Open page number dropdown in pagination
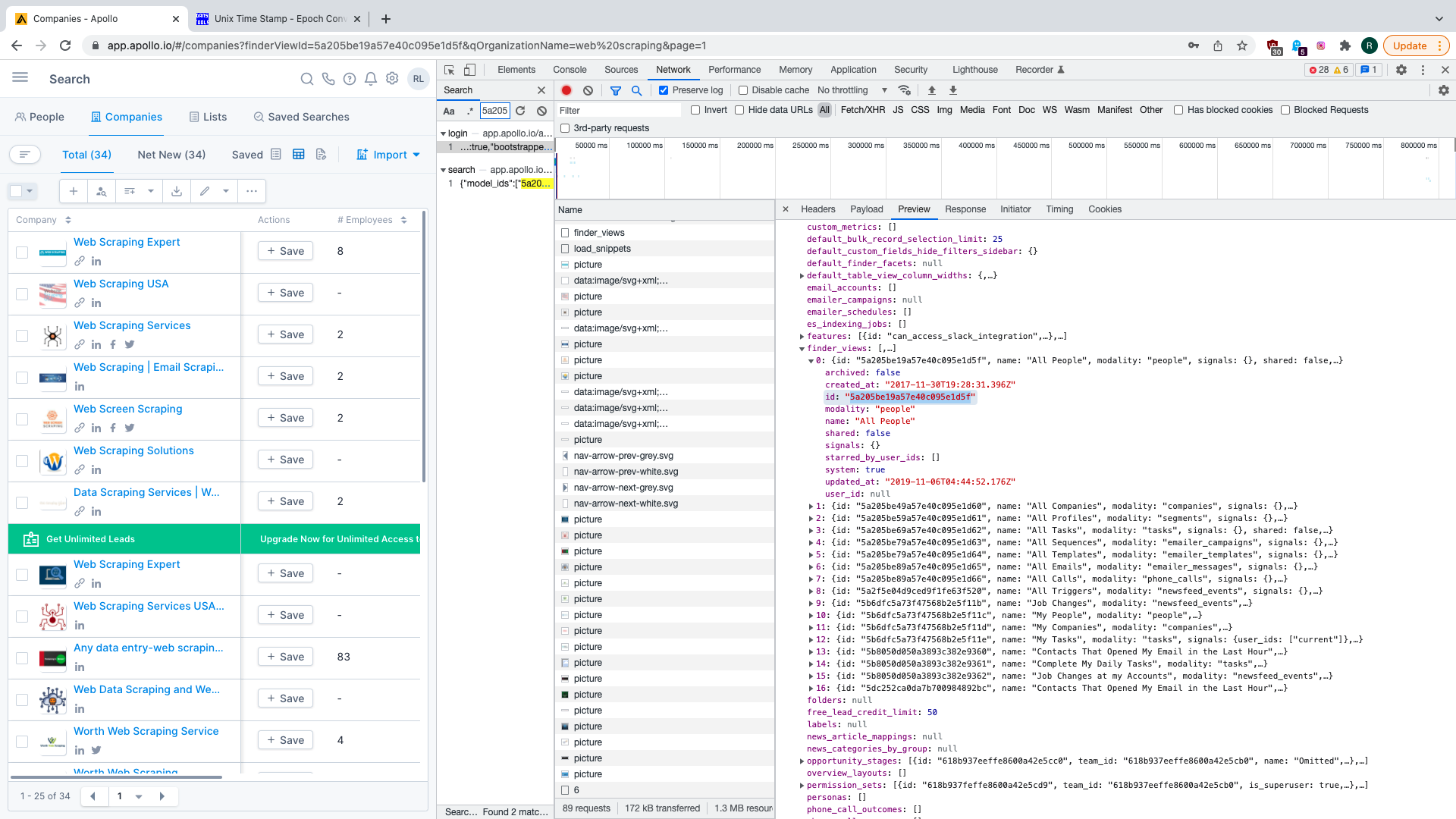The width and height of the screenshot is (1456, 819). pyautogui.click(x=139, y=796)
